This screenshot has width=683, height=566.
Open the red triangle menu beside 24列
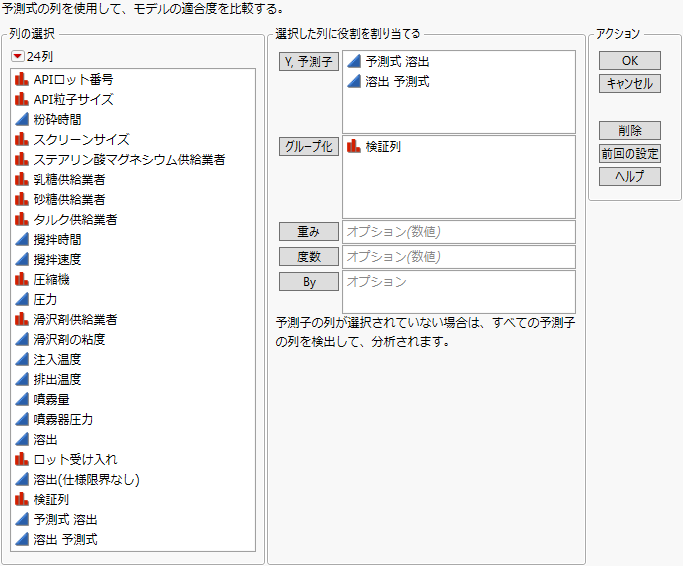point(18,56)
